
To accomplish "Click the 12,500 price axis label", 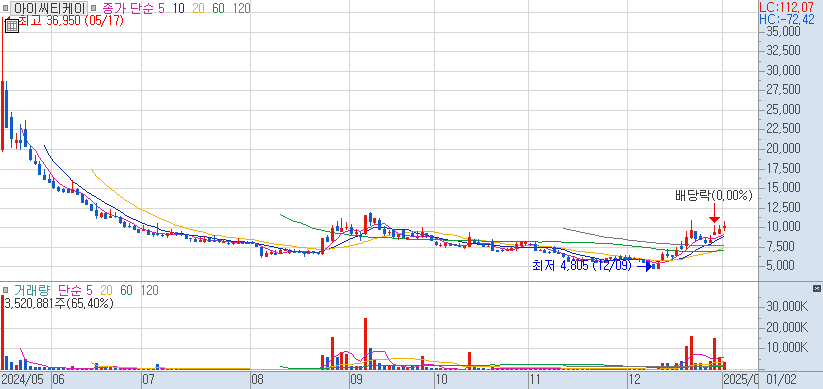I will tap(782, 207).
